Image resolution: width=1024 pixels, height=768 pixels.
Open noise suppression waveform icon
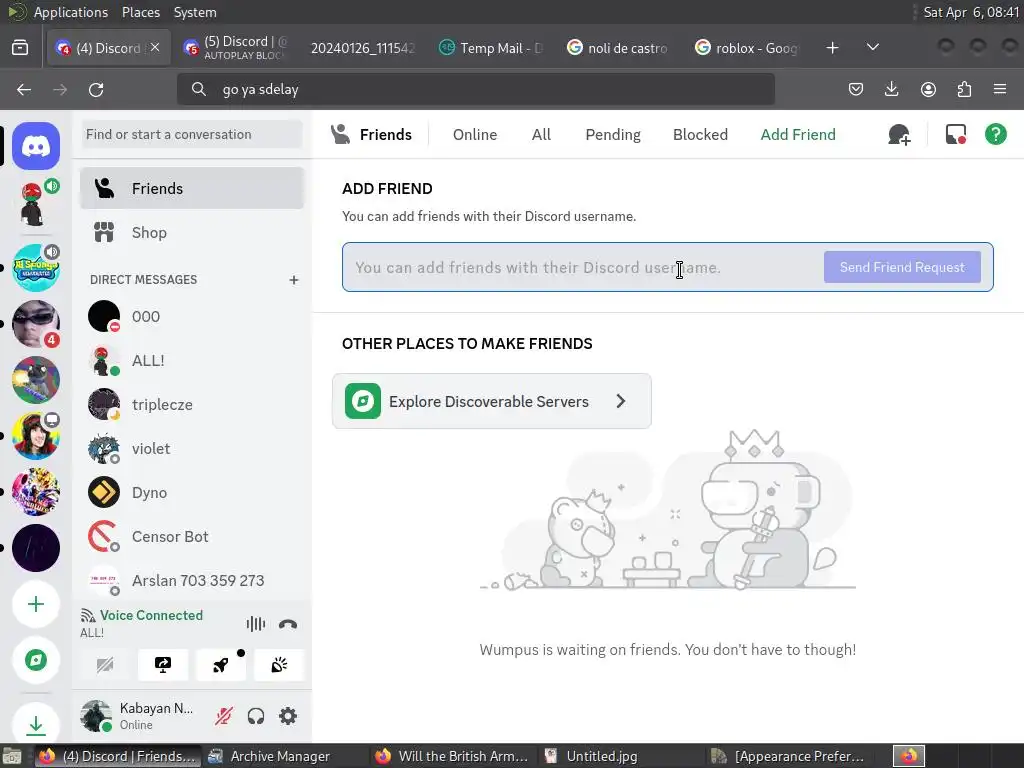[x=255, y=624]
